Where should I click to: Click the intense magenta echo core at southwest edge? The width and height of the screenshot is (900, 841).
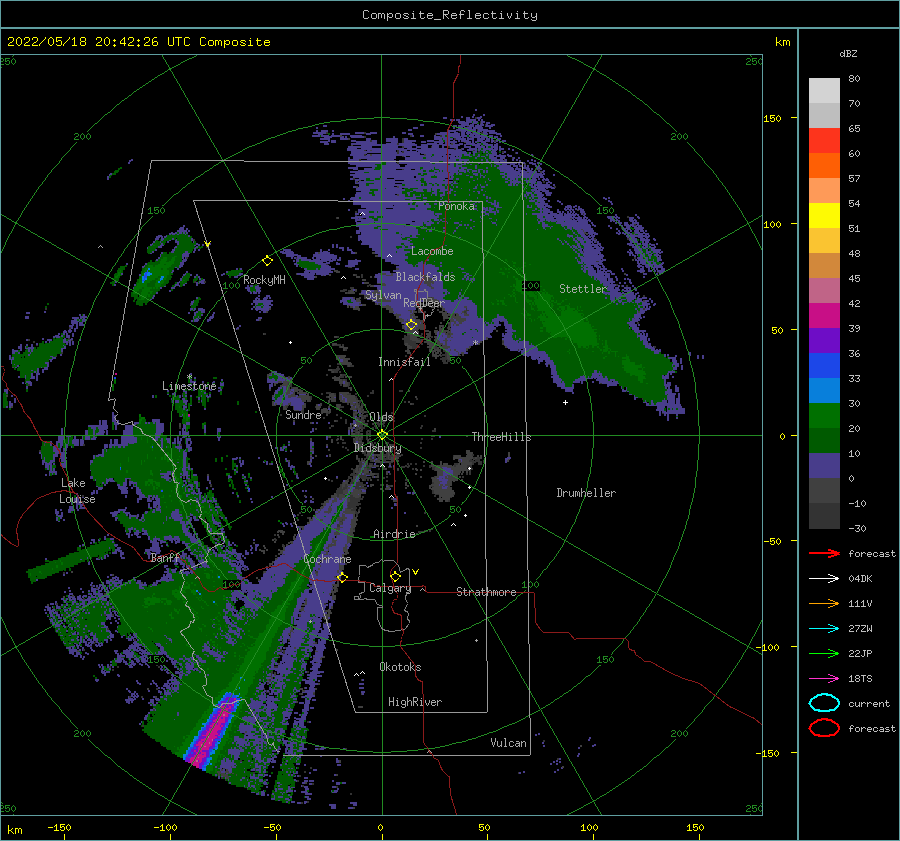211,731
